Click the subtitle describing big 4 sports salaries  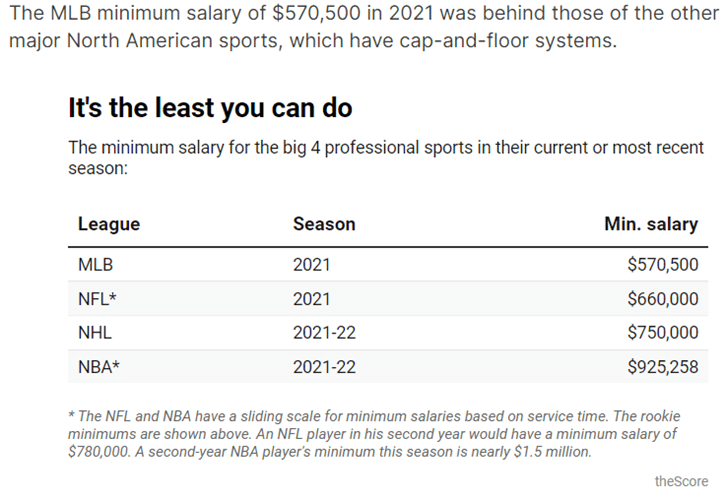pos(385,158)
